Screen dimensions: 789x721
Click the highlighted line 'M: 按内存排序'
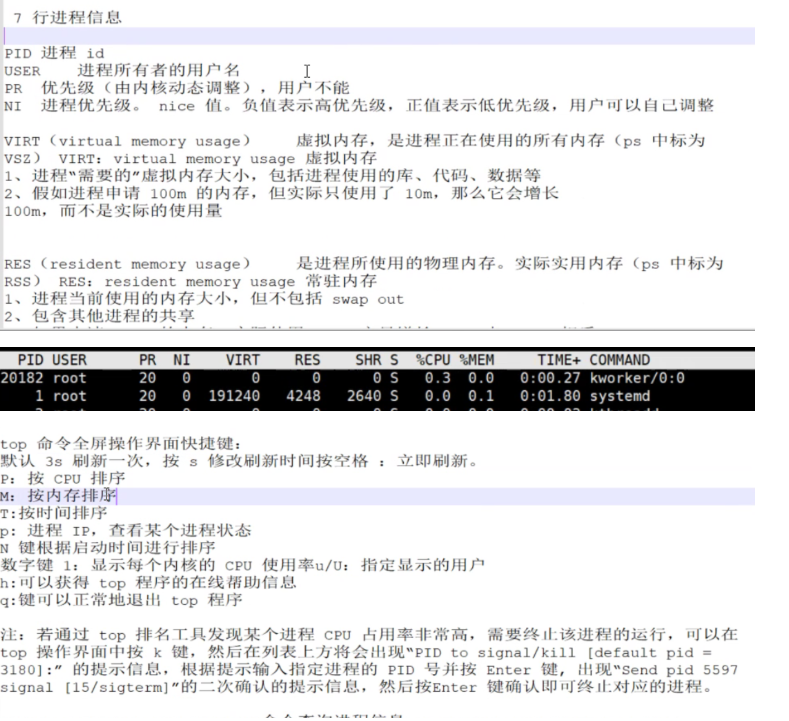pyautogui.click(x=58, y=496)
